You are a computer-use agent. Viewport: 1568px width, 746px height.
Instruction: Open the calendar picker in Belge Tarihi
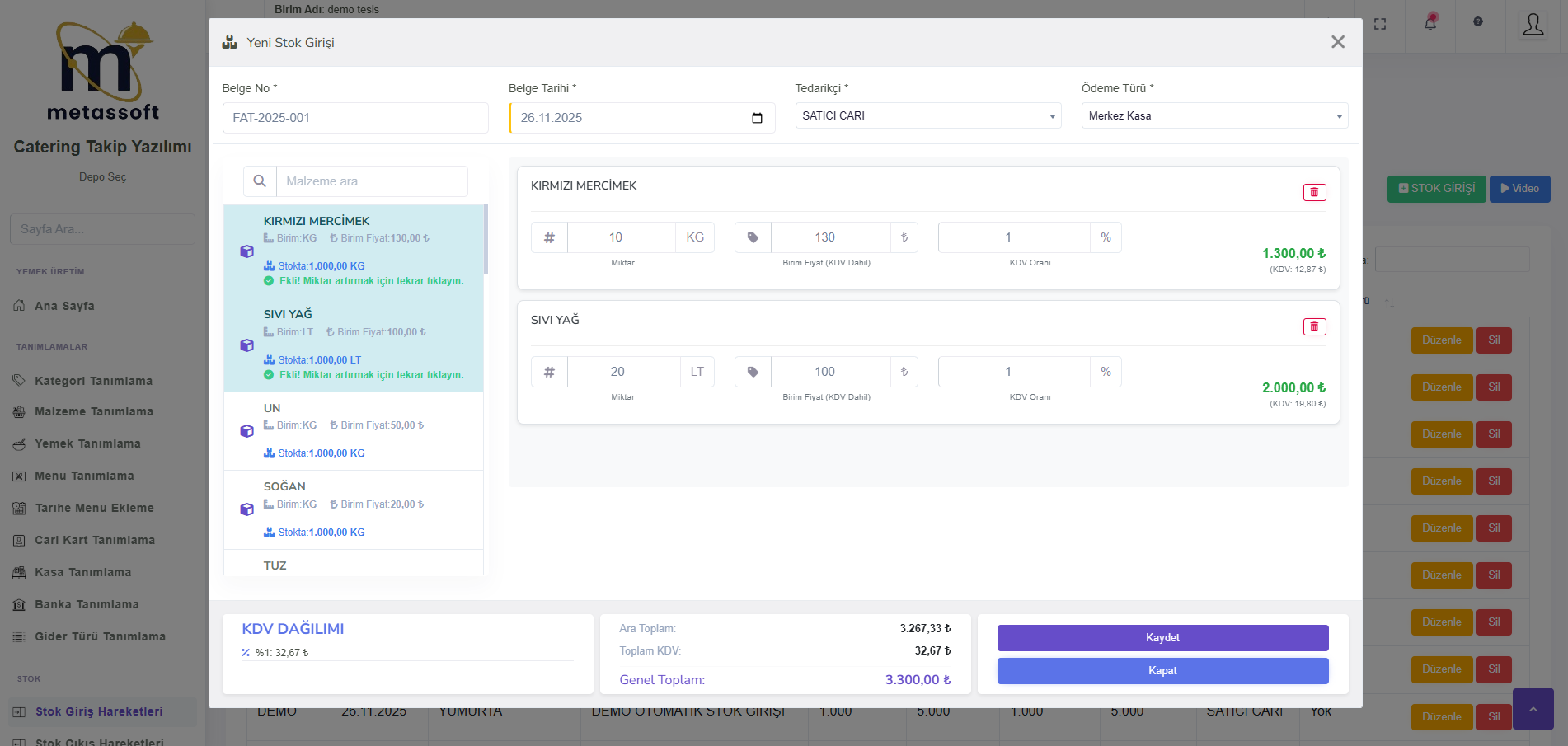pos(757,118)
